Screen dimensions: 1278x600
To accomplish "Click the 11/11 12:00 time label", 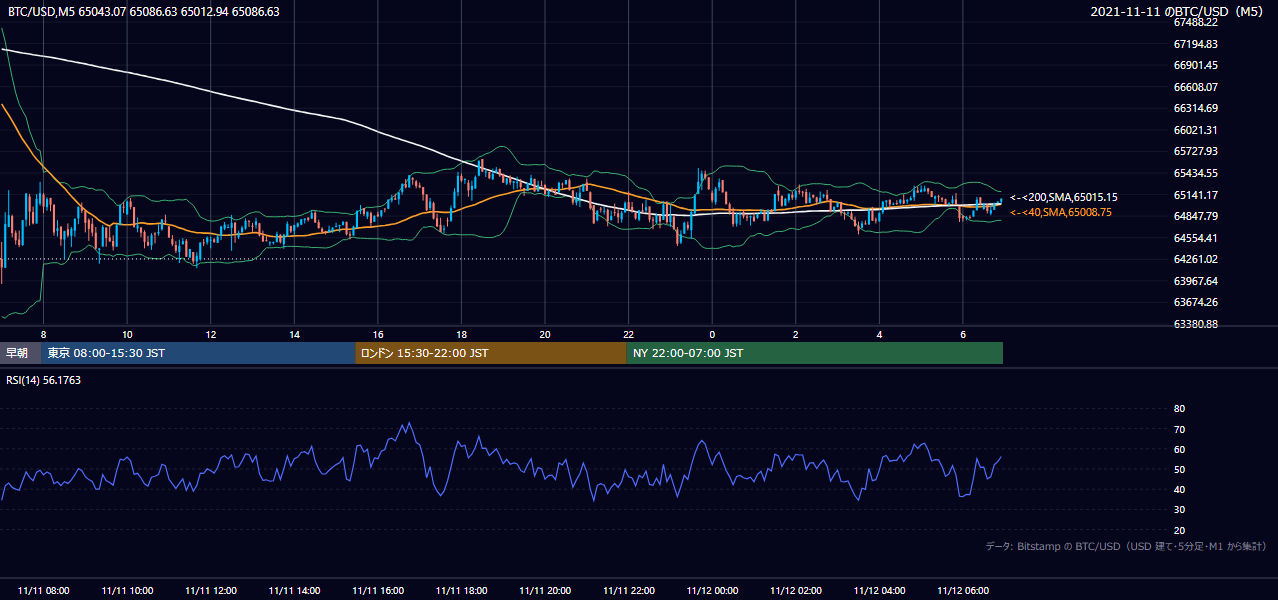I will (x=211, y=591).
